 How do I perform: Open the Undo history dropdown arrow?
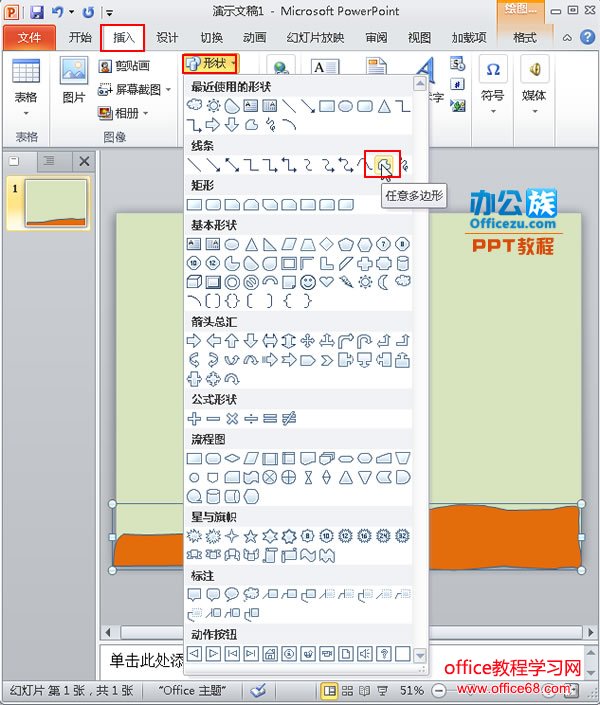click(x=71, y=12)
